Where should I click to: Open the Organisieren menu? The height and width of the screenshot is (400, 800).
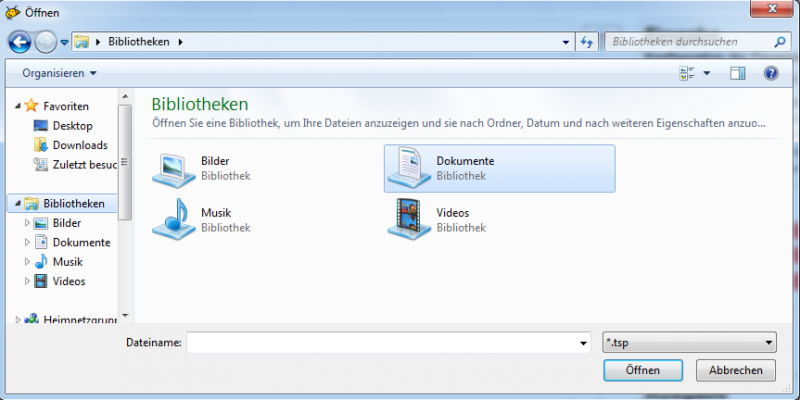(x=59, y=73)
